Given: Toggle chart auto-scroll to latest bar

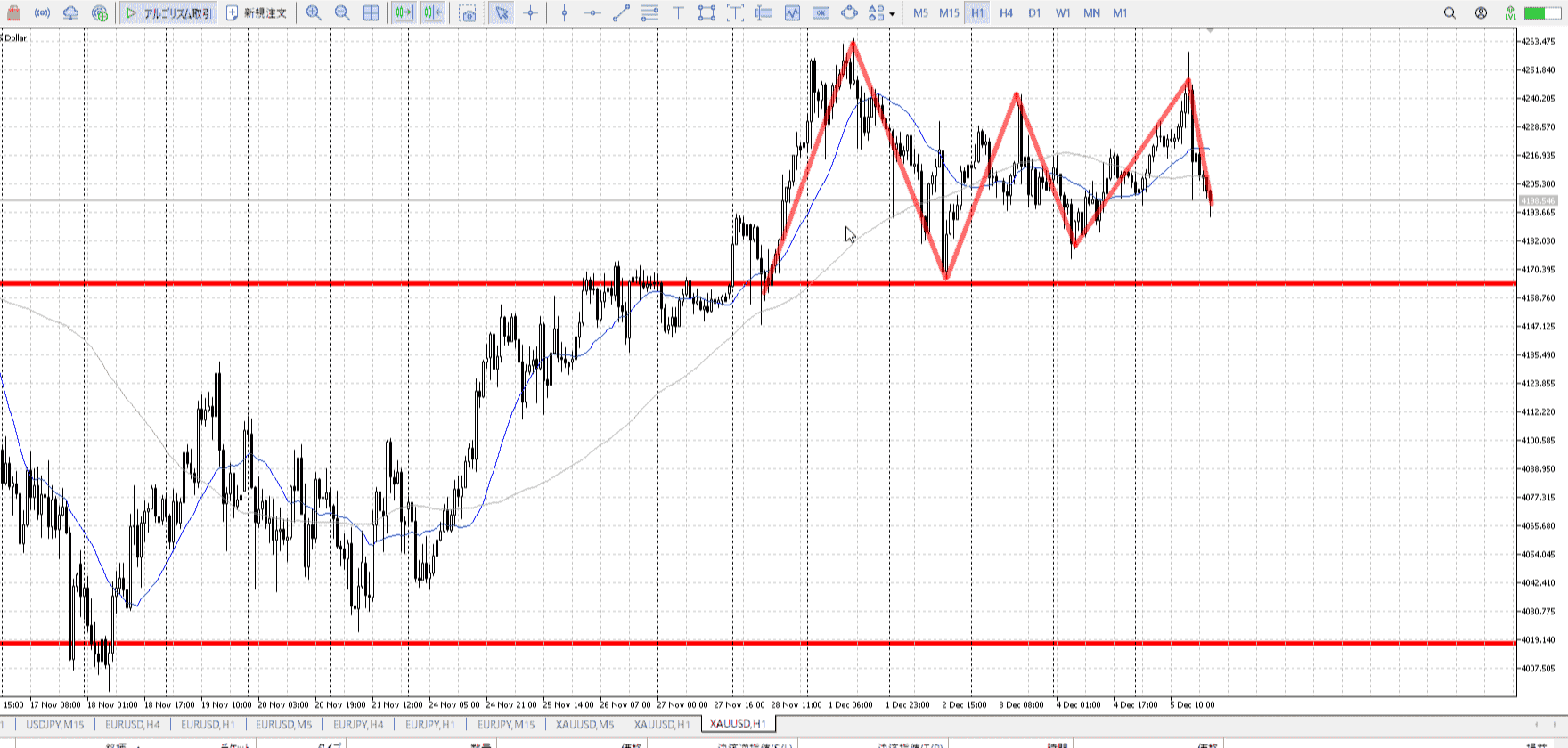Looking at the screenshot, I should [x=404, y=13].
